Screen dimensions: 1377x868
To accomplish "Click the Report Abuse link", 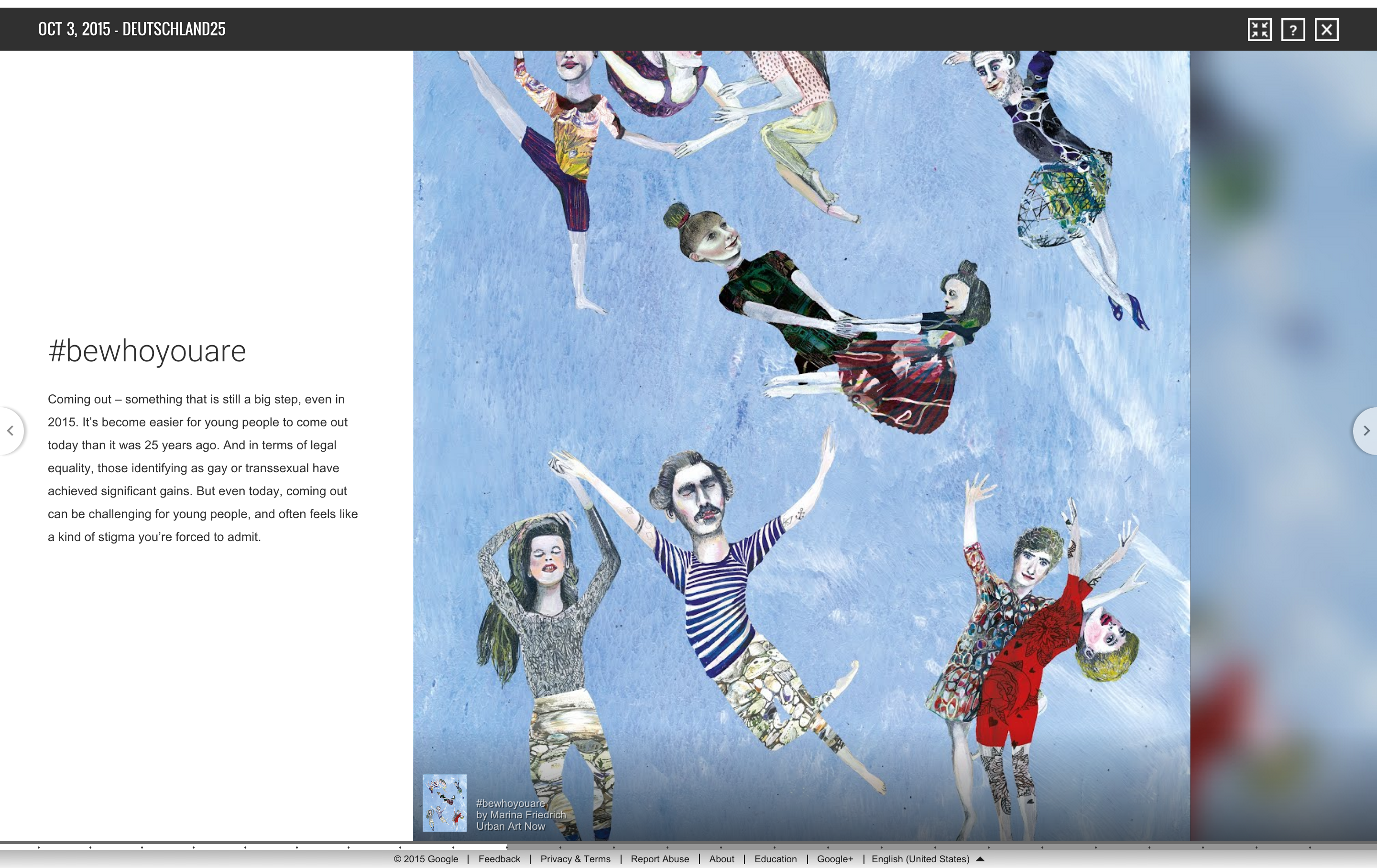I will point(659,859).
